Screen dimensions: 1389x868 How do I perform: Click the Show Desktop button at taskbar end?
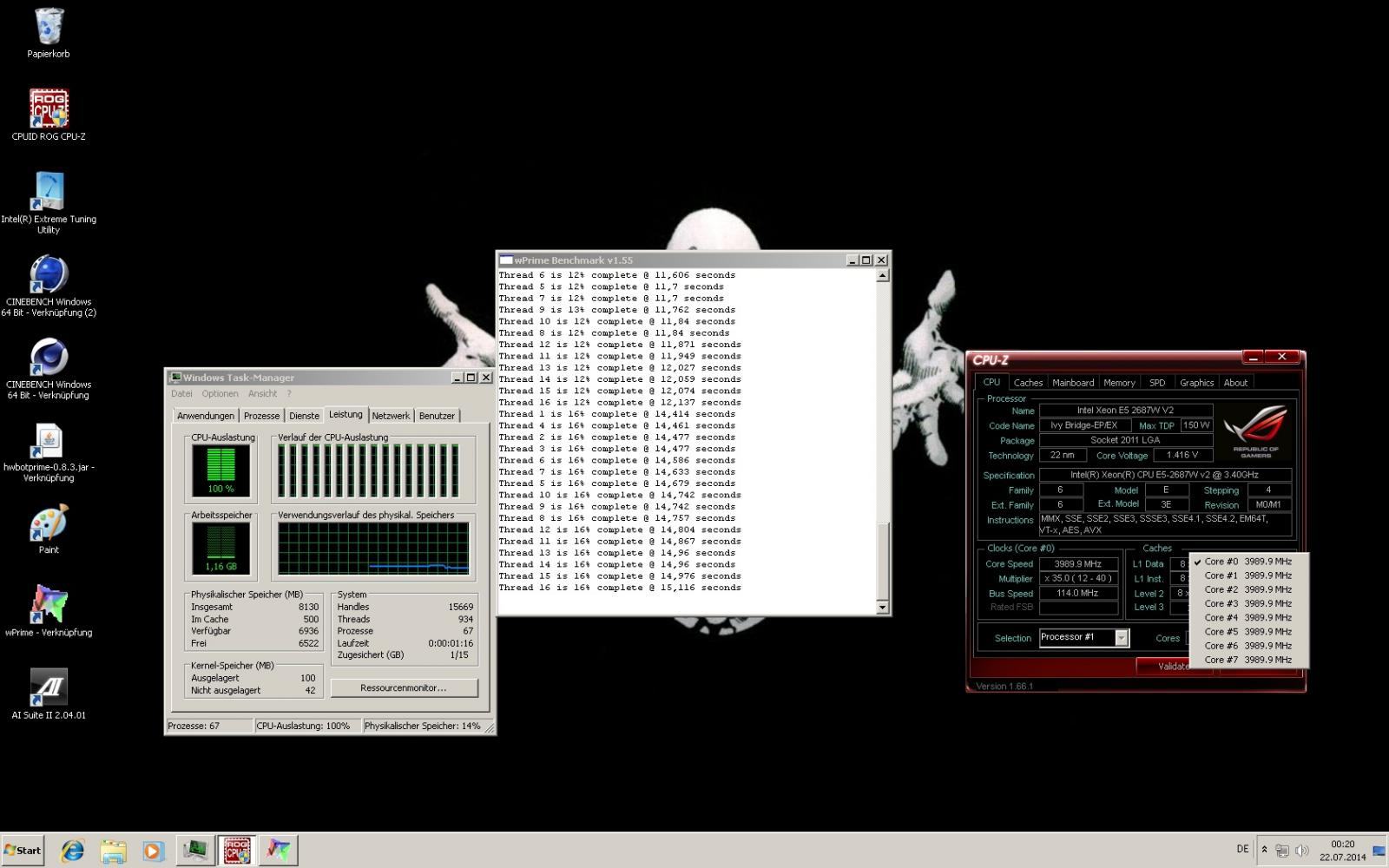pos(1380,851)
